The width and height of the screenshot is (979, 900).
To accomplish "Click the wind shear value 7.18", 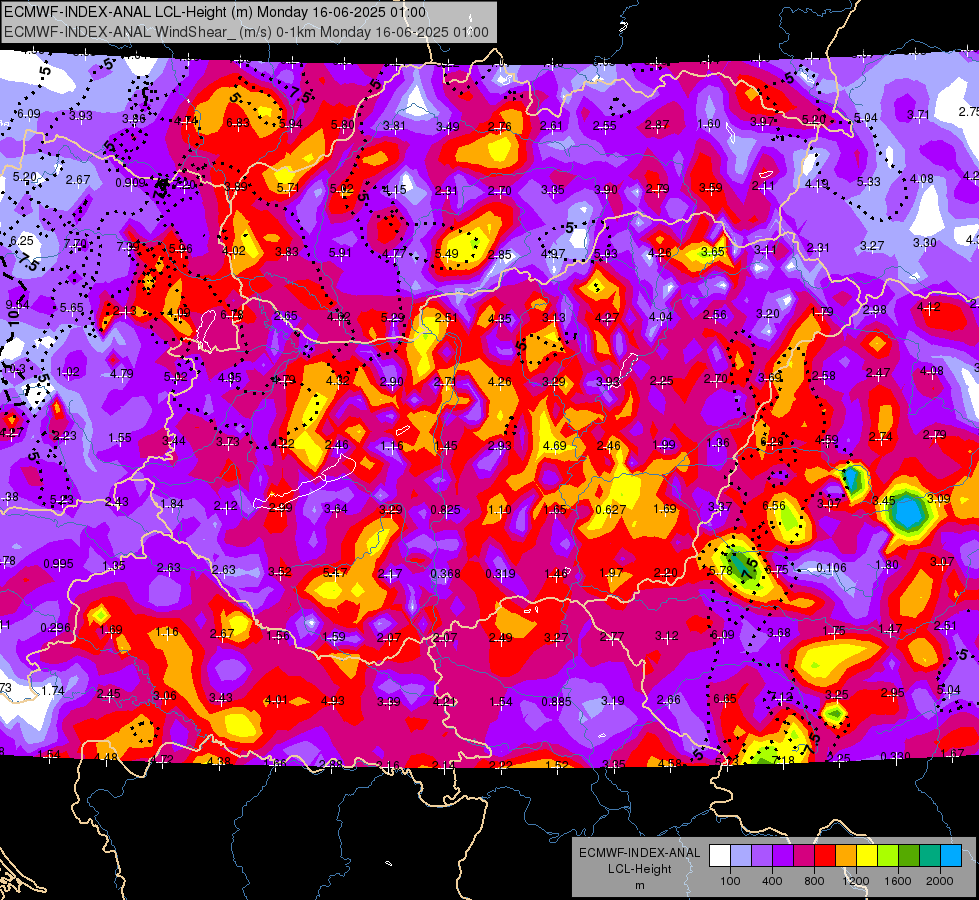I will (x=783, y=760).
